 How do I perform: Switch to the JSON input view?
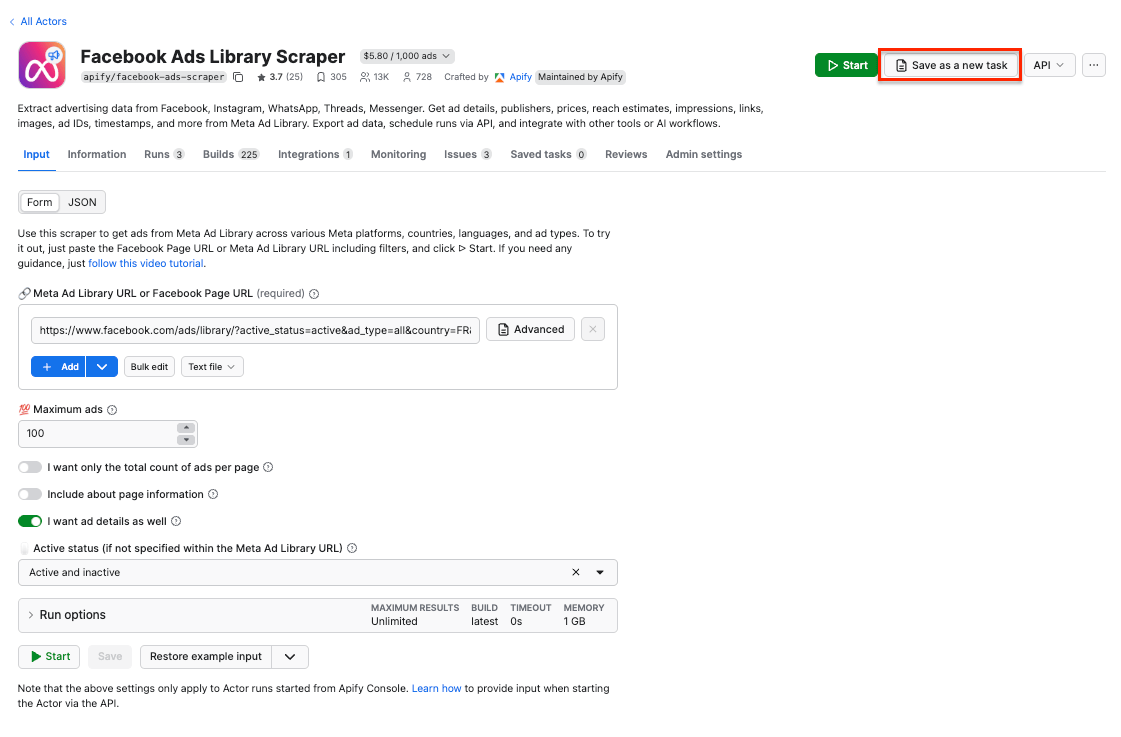(x=82, y=202)
